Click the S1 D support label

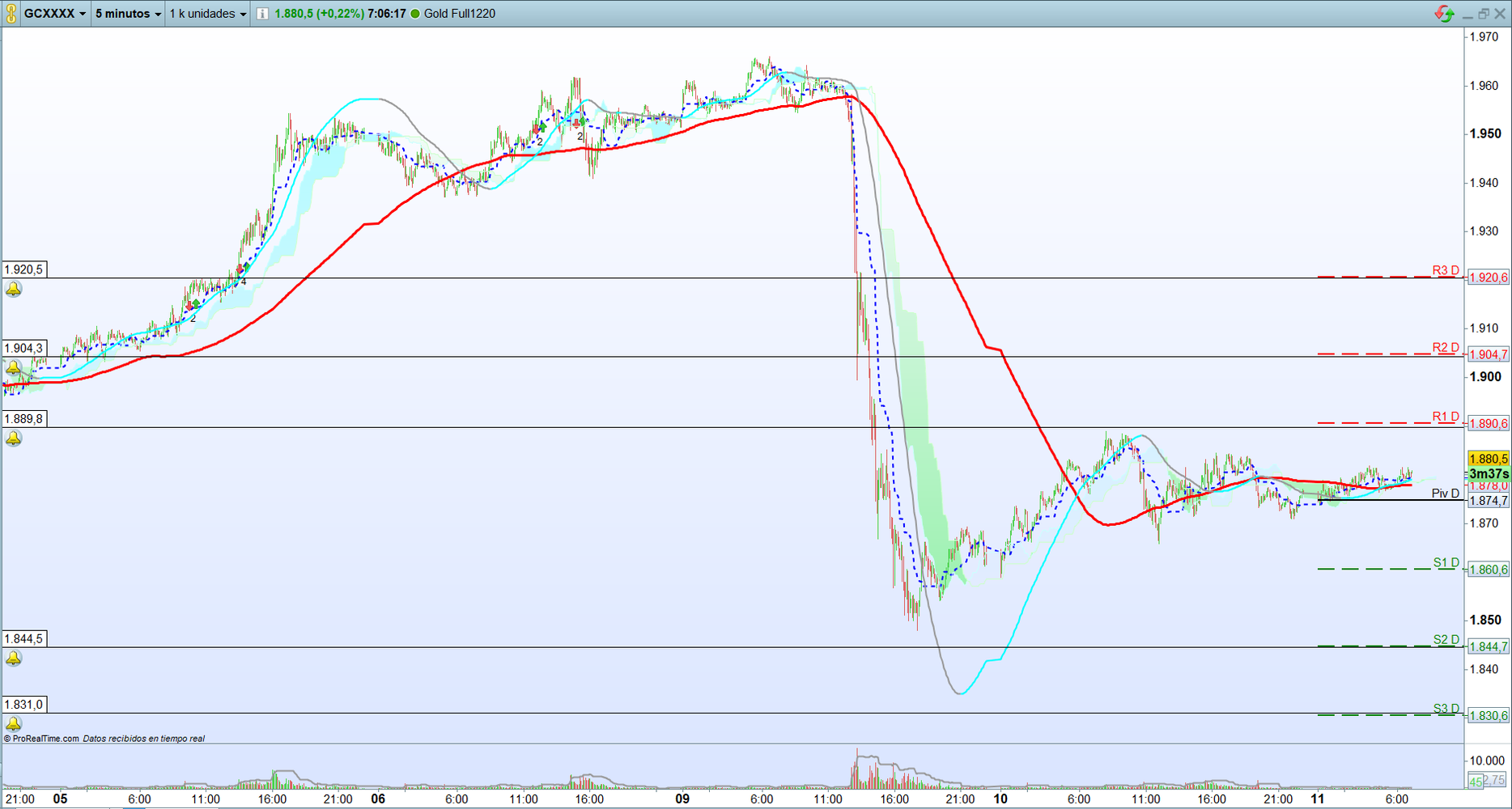(x=1446, y=562)
